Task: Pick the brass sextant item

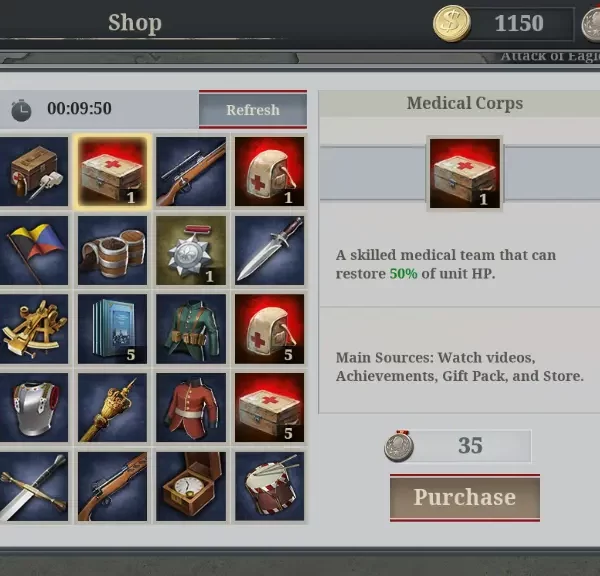Action: tap(34, 329)
